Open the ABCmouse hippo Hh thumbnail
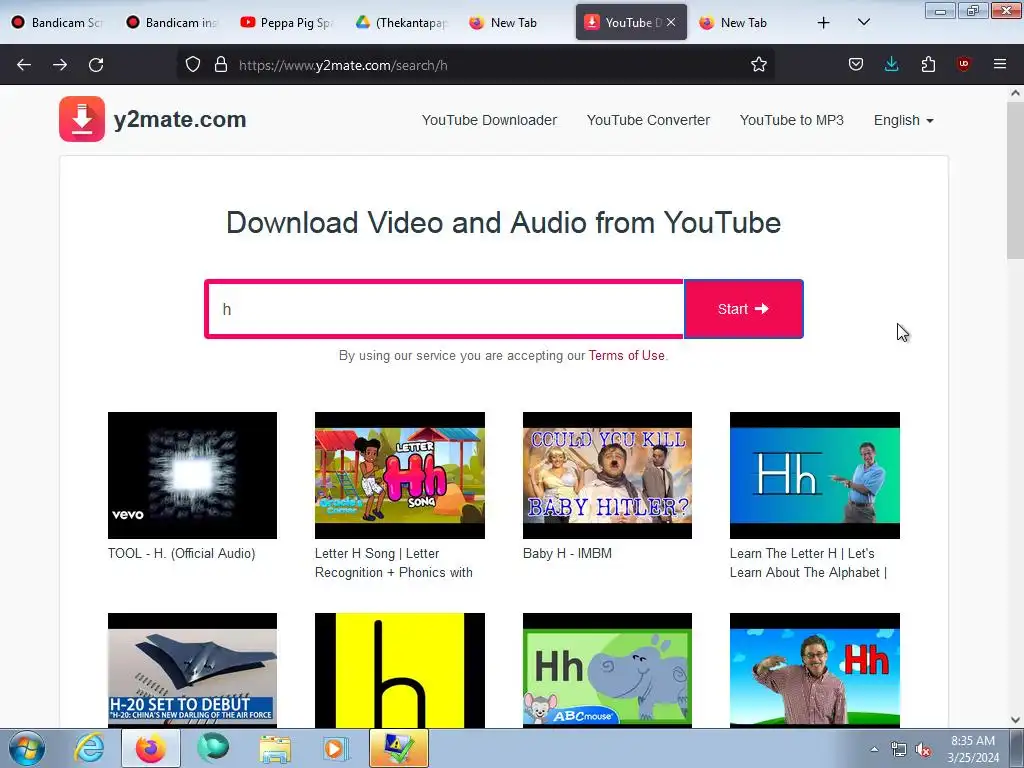Screen dimensions: 1024x768 coord(607,670)
